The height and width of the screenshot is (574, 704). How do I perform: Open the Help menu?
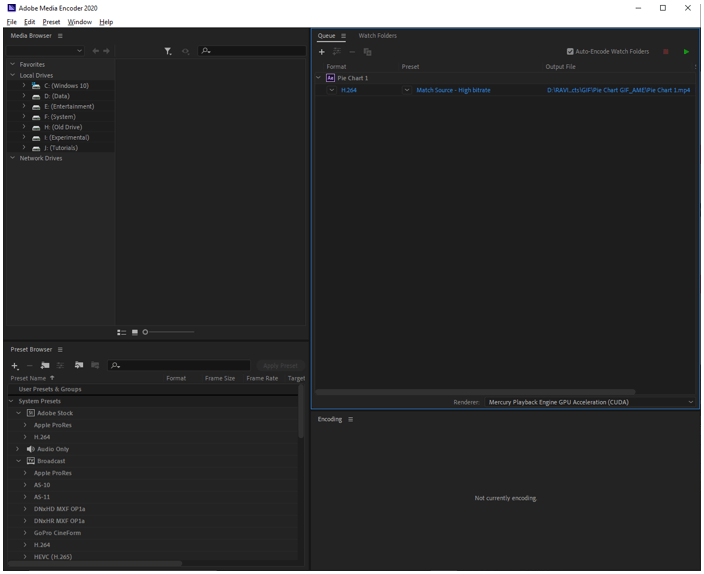[x=106, y=22]
